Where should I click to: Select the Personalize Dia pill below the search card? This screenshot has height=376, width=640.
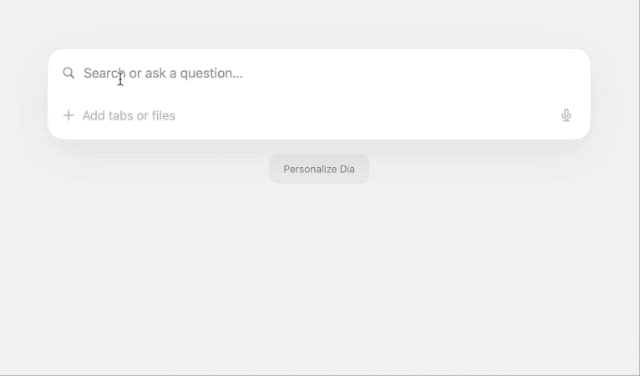[319, 169]
